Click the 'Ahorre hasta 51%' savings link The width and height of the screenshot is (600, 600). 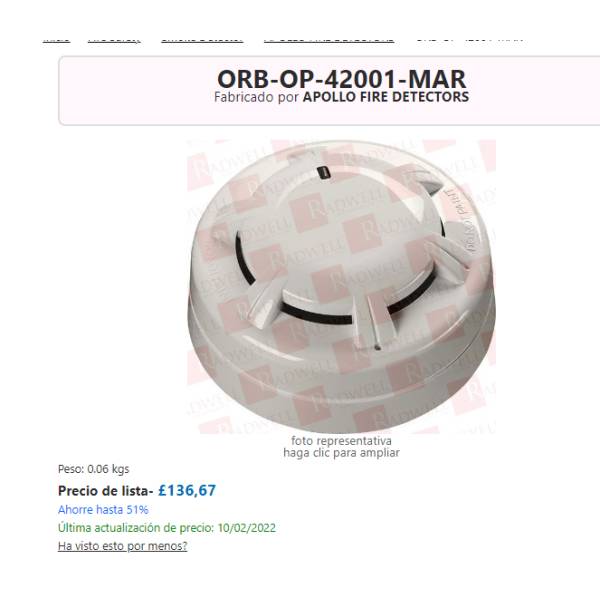coord(103,510)
